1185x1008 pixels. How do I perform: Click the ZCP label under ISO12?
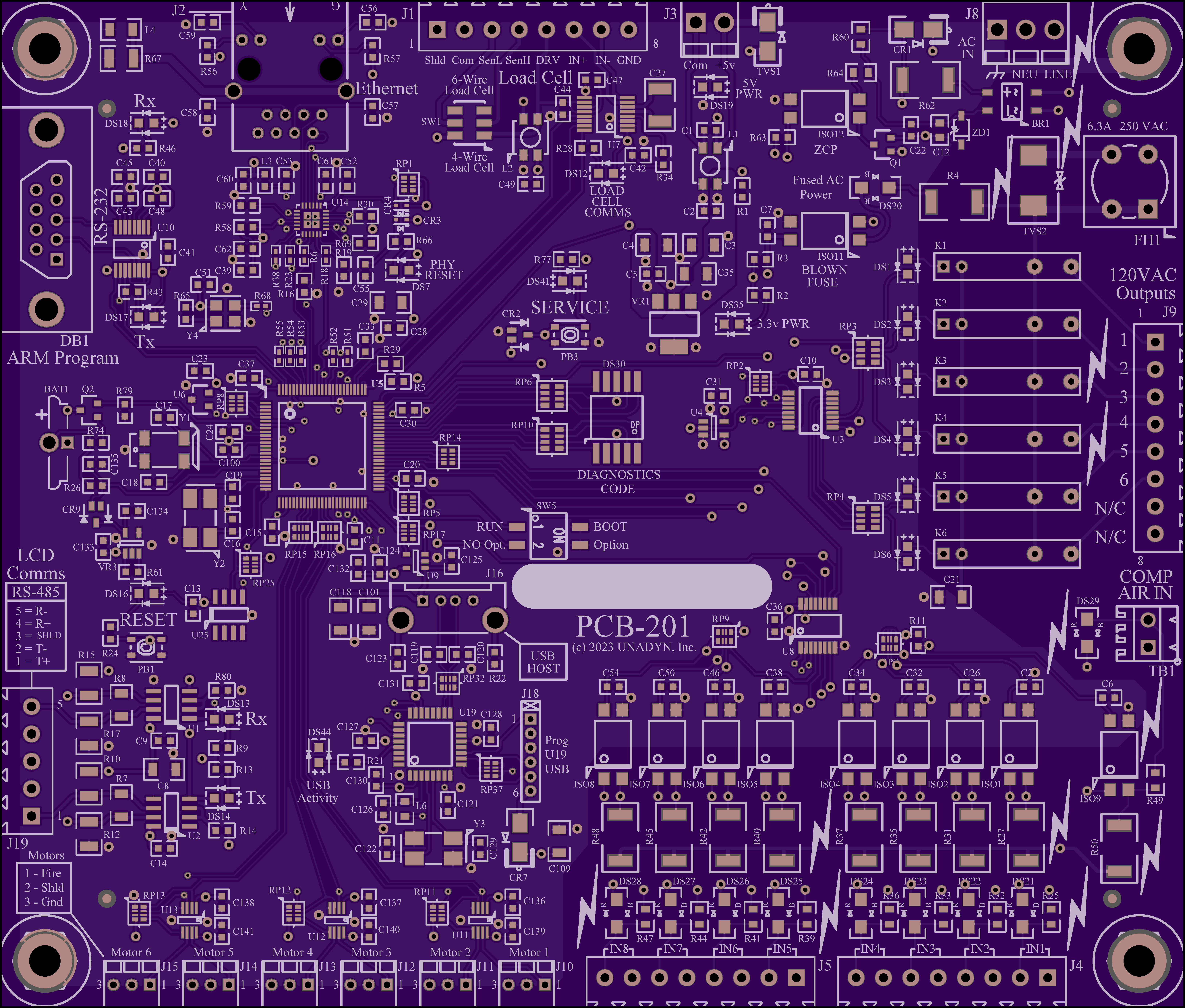pyautogui.click(x=826, y=150)
